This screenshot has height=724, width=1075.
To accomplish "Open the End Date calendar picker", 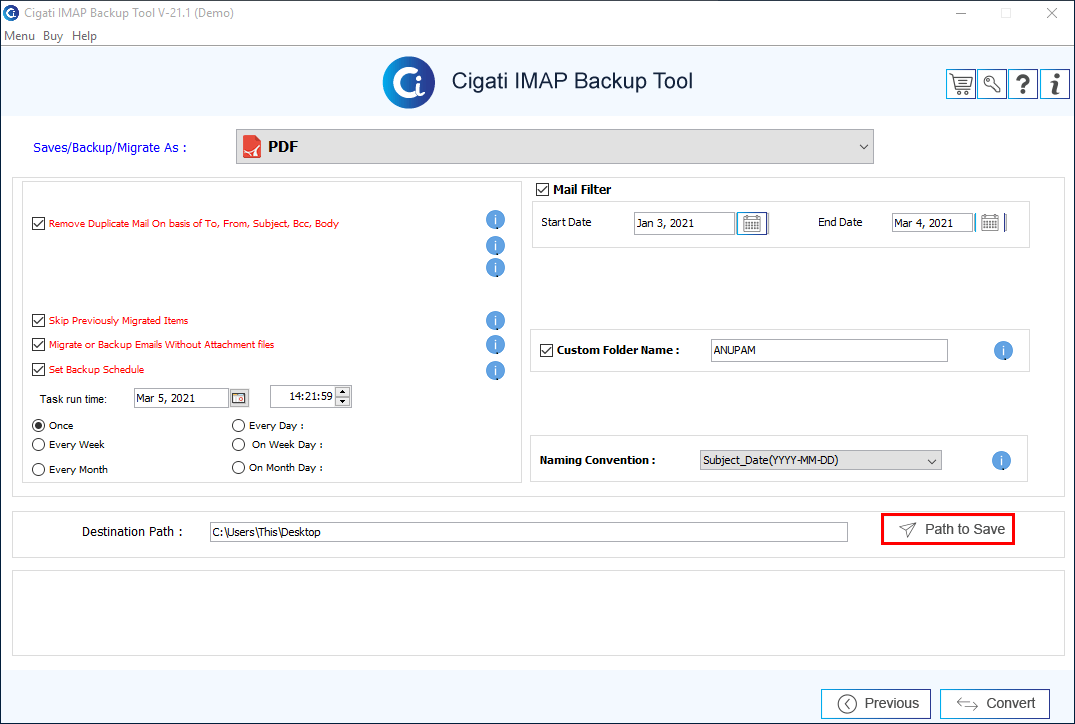I will [x=990, y=223].
